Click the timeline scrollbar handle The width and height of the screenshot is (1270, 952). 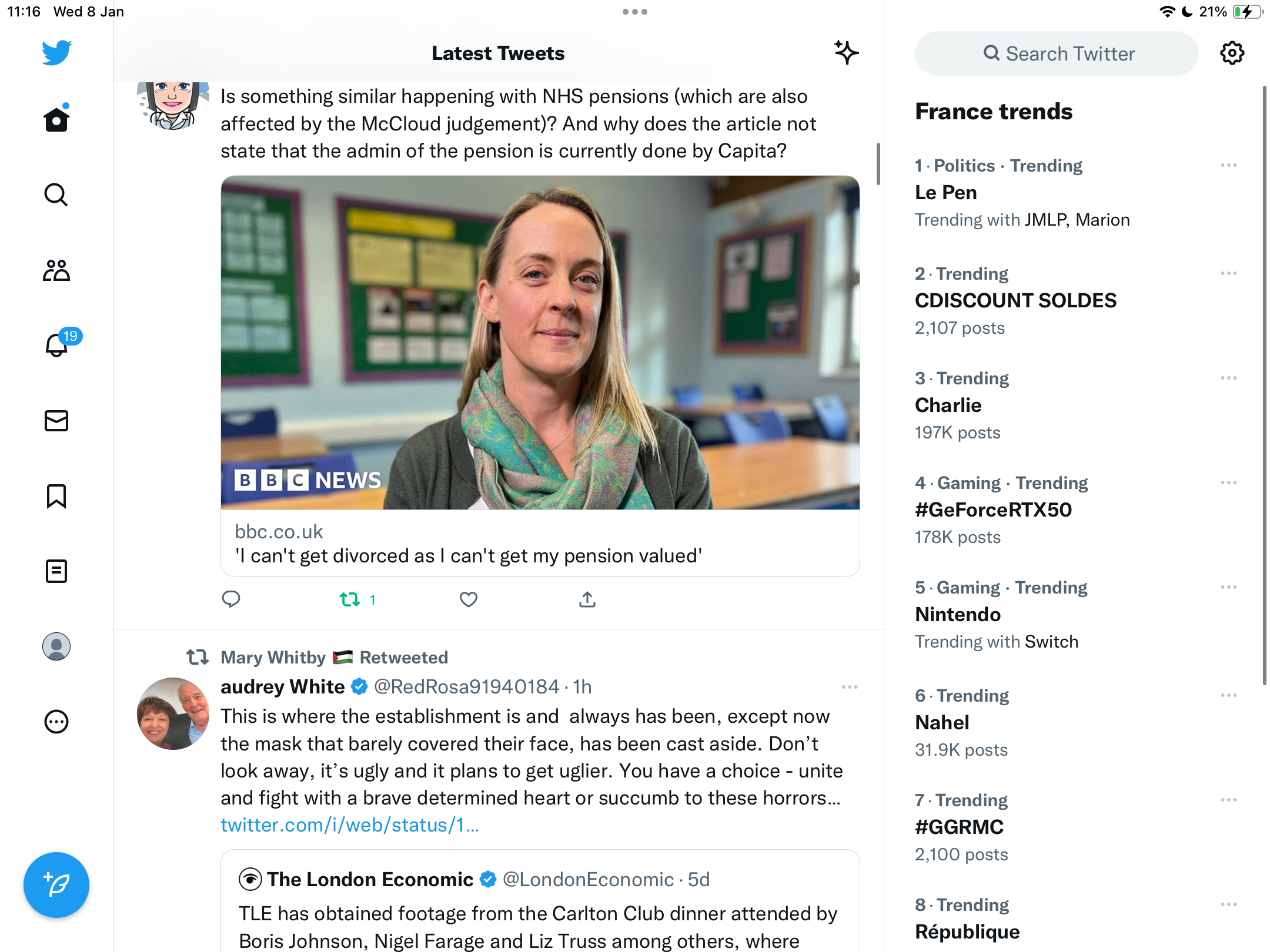coord(878,164)
